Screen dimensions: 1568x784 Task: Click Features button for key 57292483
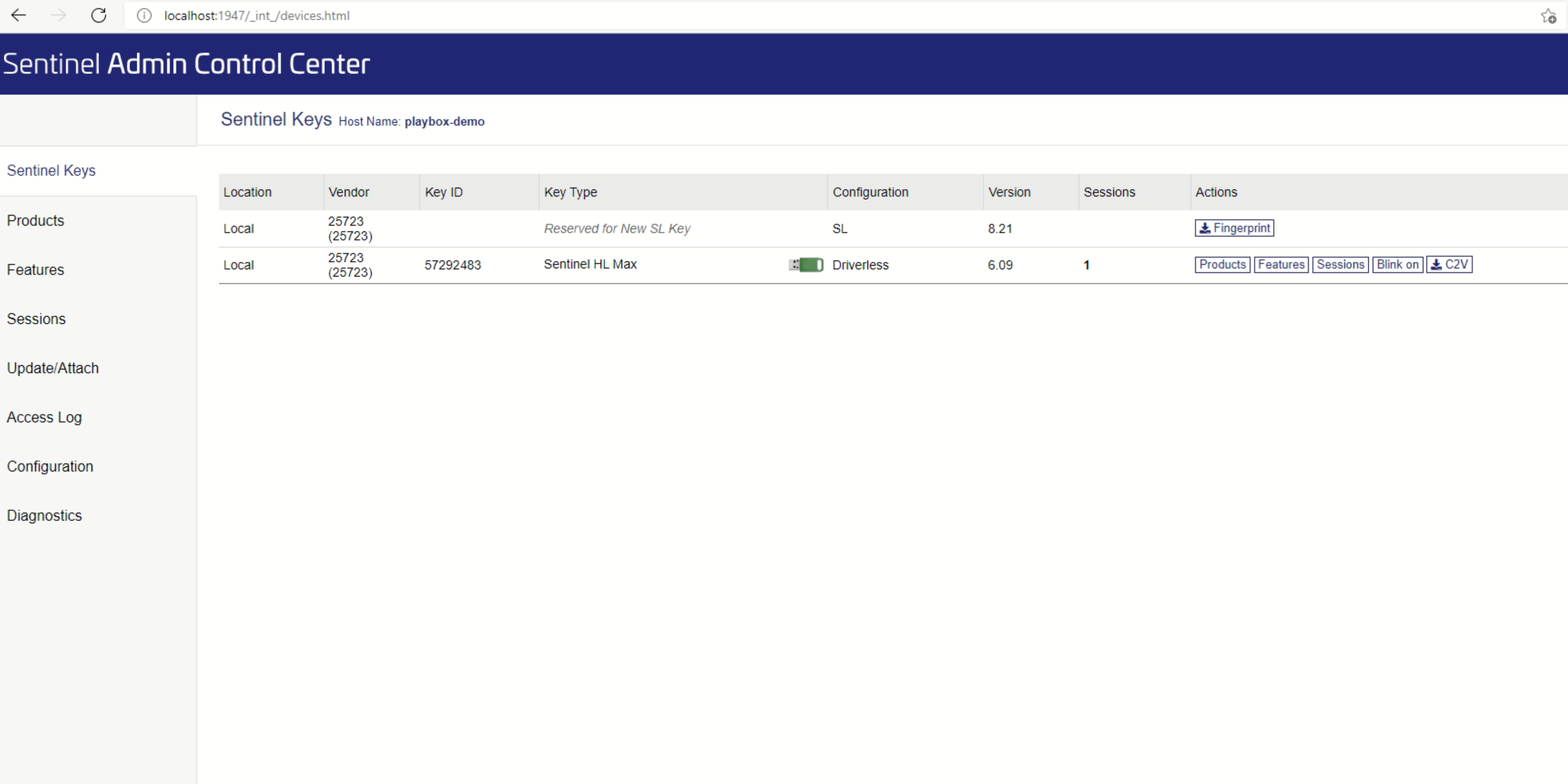click(1281, 265)
